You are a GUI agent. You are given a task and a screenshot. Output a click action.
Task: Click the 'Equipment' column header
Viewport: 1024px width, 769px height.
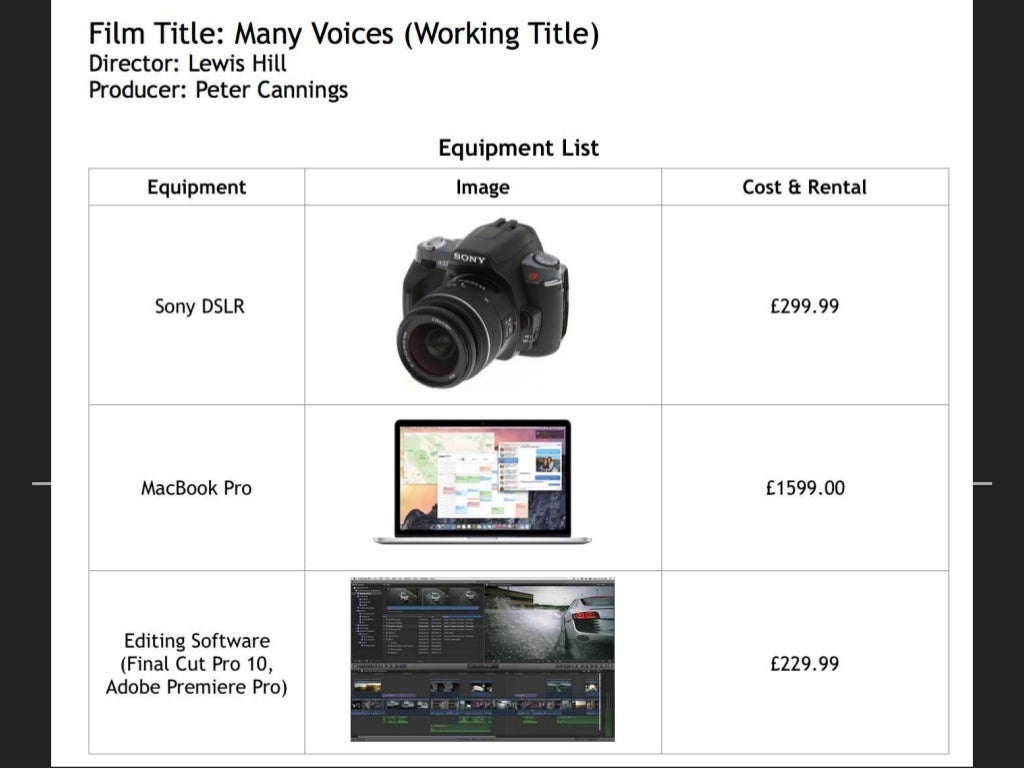[x=197, y=187]
